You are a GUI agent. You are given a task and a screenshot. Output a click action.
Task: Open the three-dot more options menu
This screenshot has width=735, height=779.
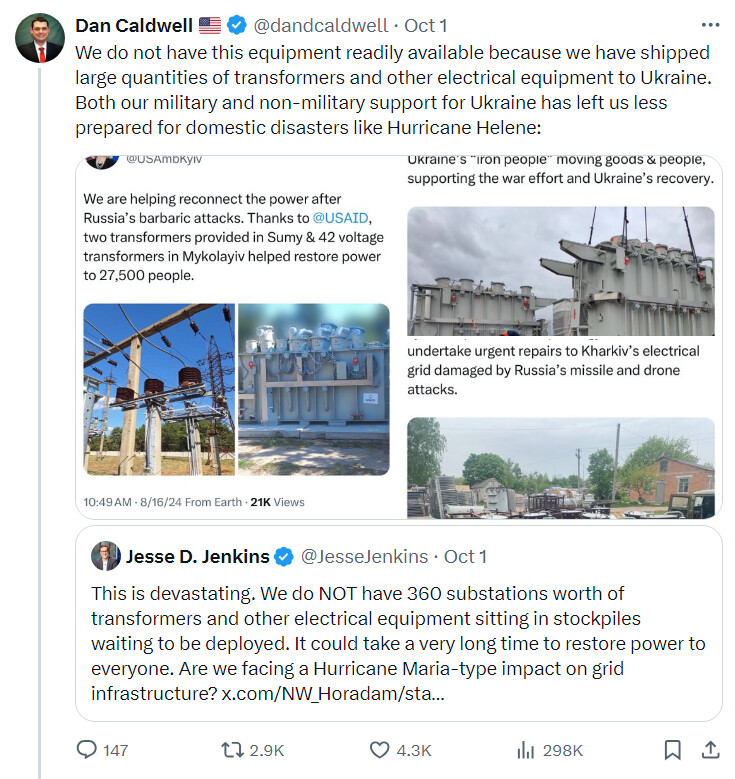pos(710,25)
